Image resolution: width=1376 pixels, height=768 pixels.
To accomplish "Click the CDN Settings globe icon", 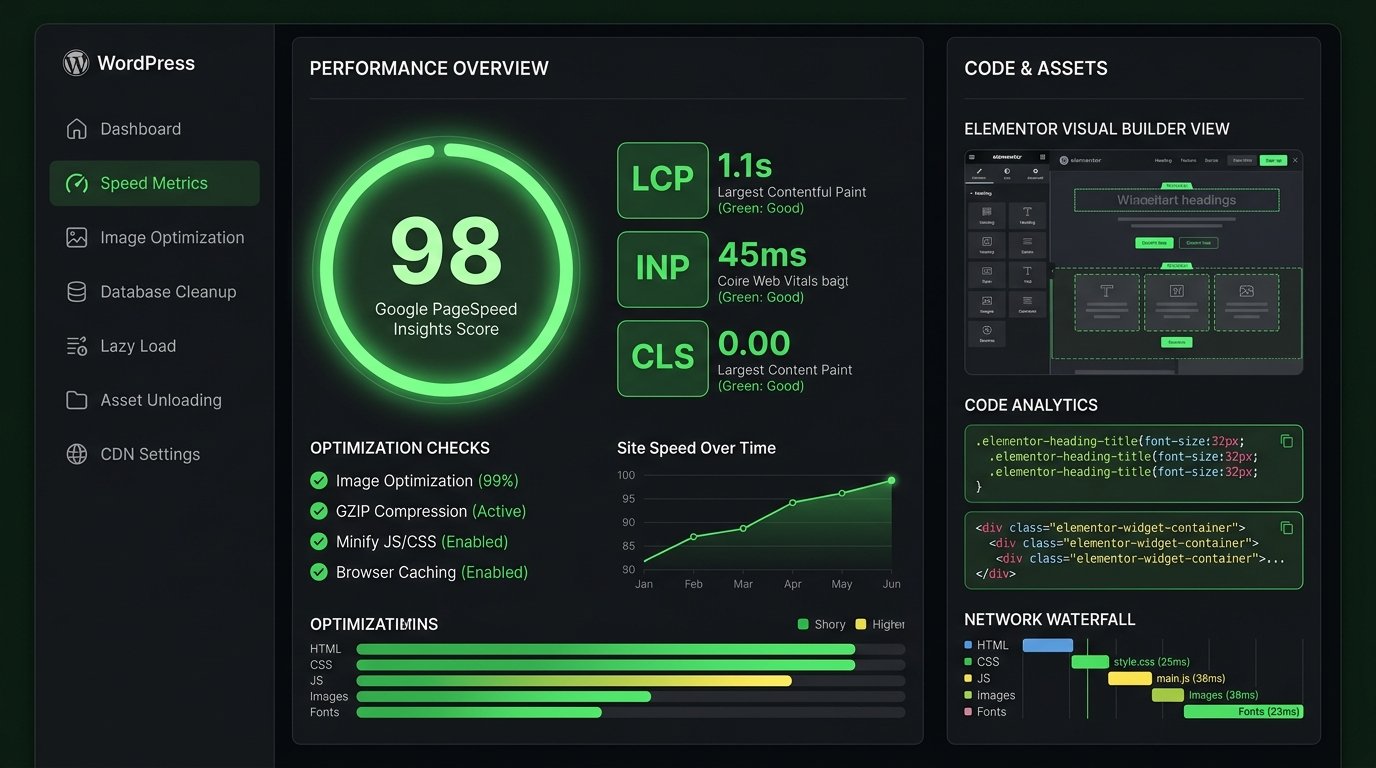I will [x=76, y=454].
